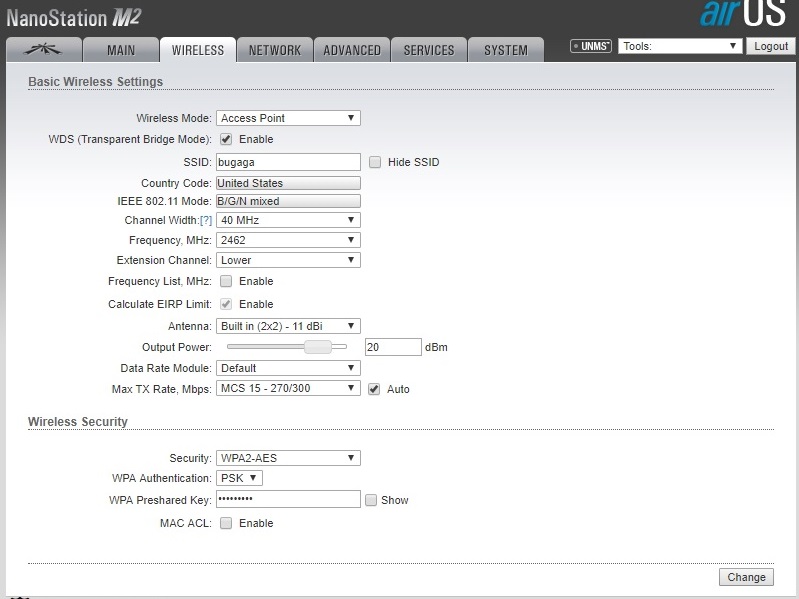Click the Basic Wireless Settings heading
The image size is (799, 599).
pyautogui.click(x=95, y=81)
